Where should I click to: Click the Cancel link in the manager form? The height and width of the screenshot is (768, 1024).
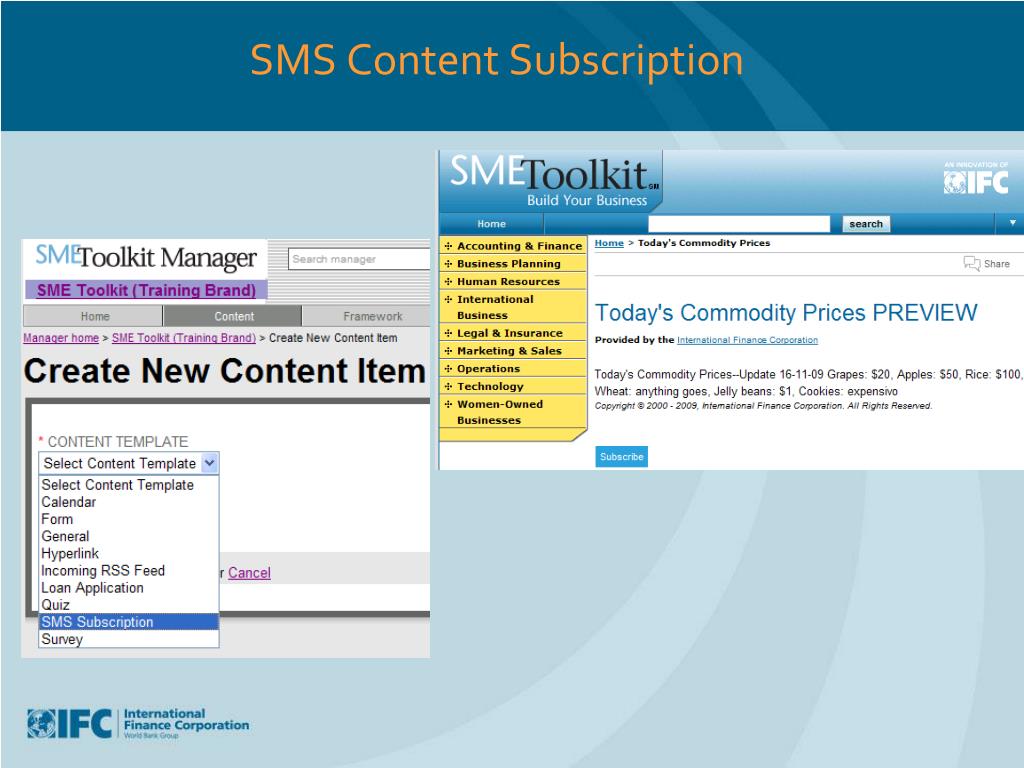click(x=249, y=573)
